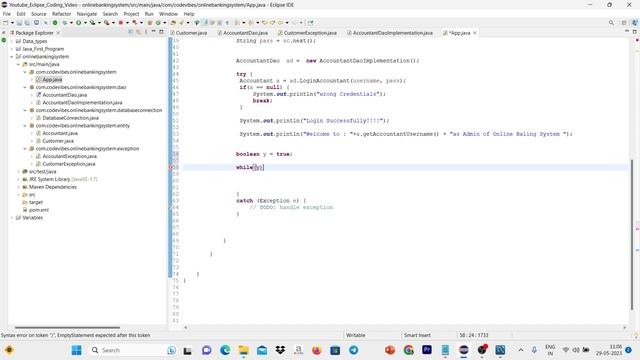Click the Search flashlight toolbar icon
The width and height of the screenshot is (640, 360).
pos(182,23)
